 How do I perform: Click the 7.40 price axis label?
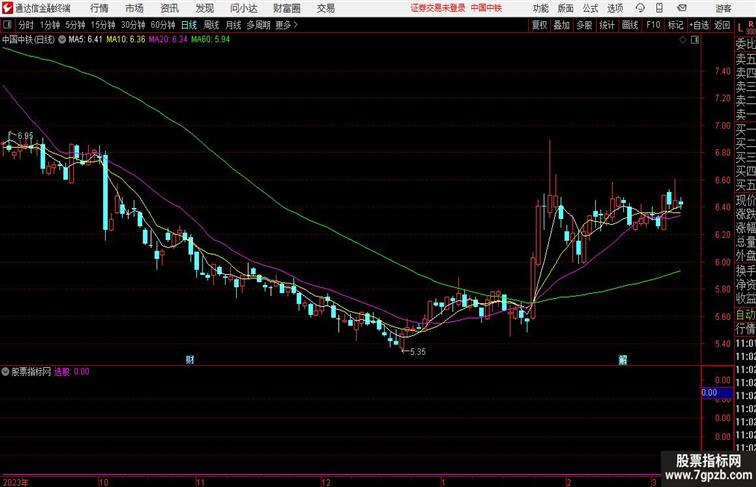[723, 71]
